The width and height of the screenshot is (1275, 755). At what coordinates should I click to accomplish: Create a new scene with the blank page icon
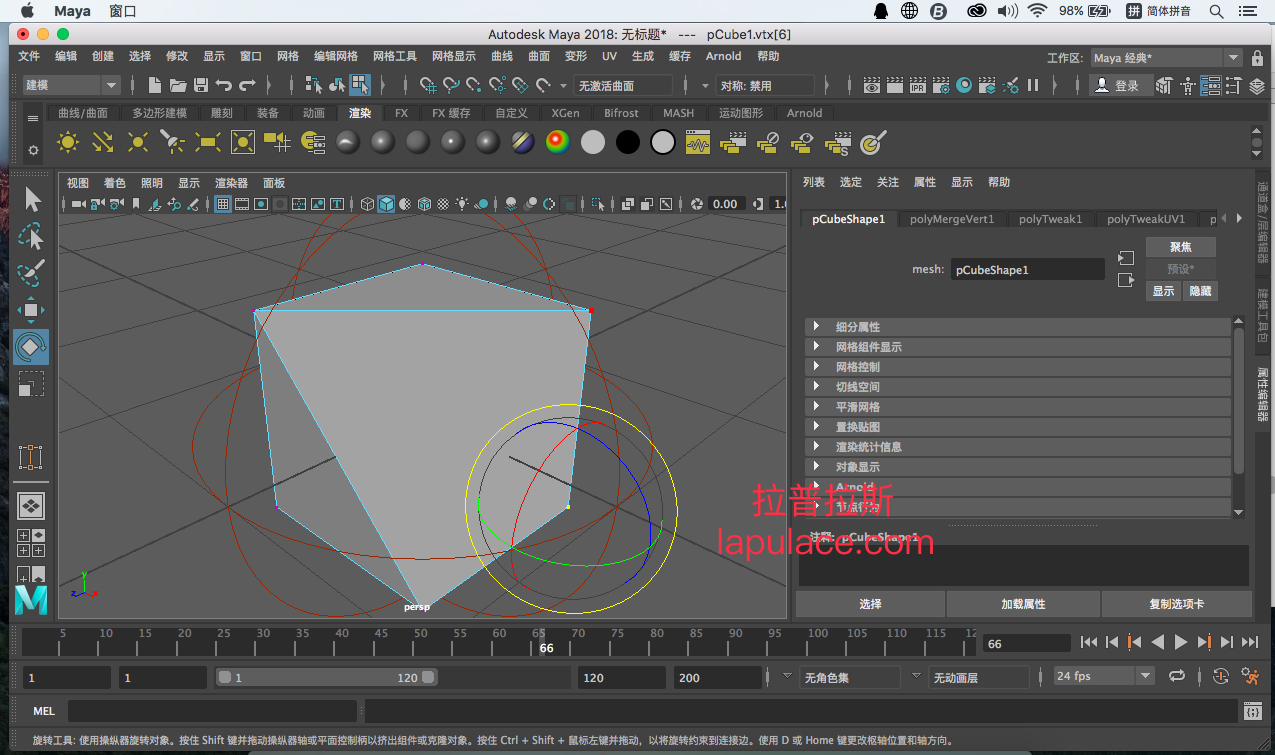pyautogui.click(x=154, y=85)
